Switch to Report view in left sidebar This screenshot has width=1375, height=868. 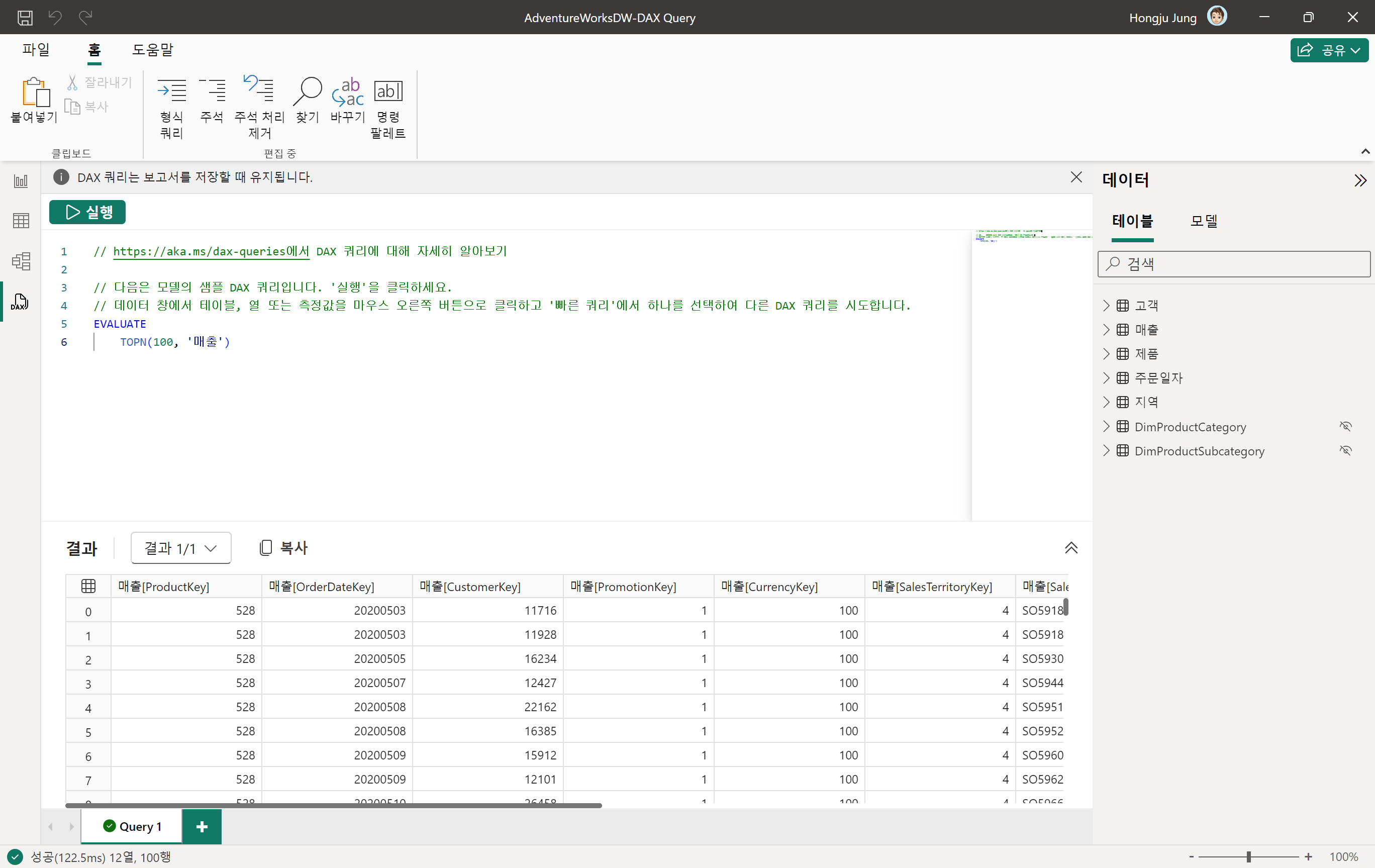pyautogui.click(x=21, y=181)
